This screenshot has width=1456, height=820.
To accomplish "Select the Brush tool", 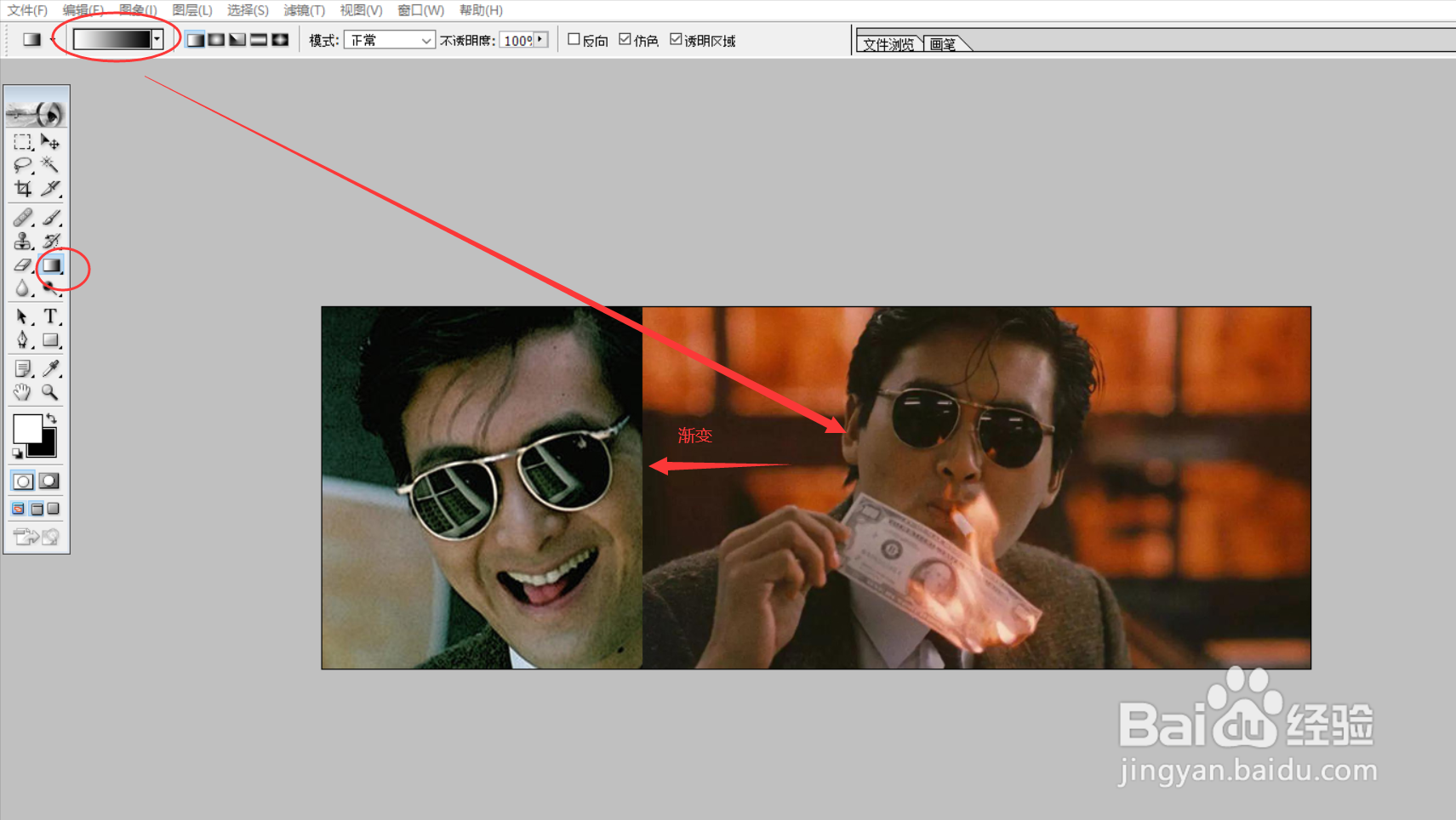I will [50, 218].
